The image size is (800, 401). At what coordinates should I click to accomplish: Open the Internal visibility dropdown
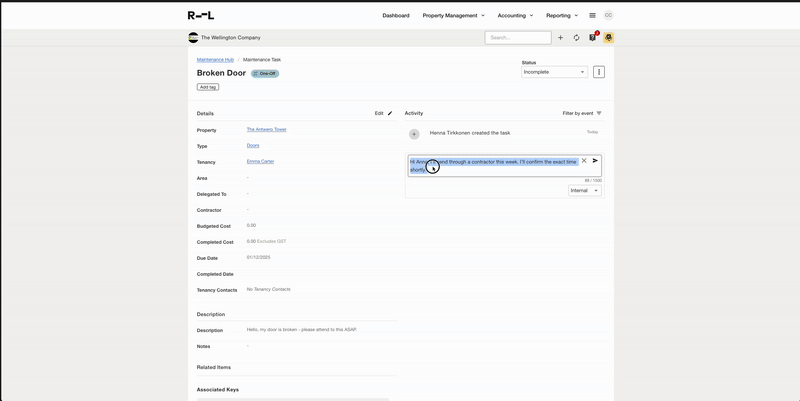[x=584, y=190]
